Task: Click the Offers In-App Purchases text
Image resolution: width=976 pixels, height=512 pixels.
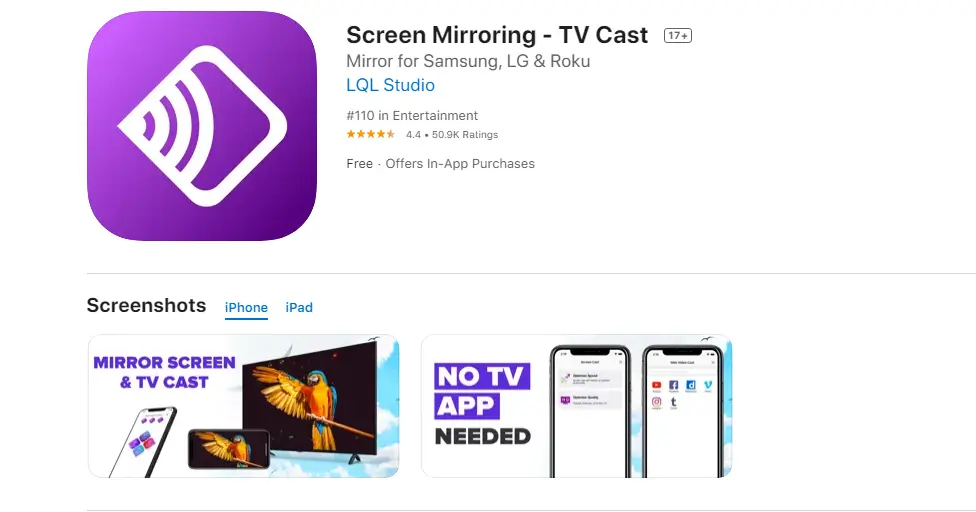Action: 460,164
